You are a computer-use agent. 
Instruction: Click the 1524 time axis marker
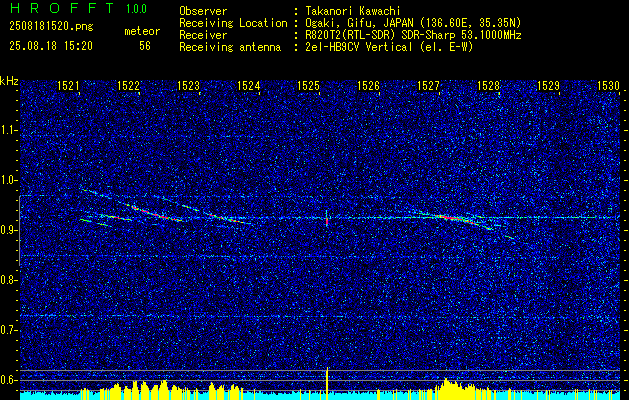[248, 86]
